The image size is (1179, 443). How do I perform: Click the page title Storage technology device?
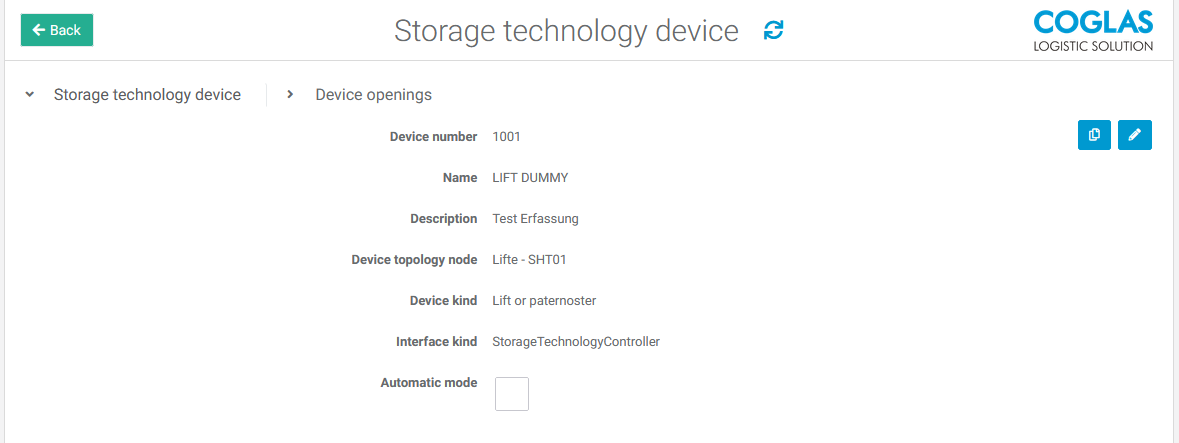[x=566, y=31]
